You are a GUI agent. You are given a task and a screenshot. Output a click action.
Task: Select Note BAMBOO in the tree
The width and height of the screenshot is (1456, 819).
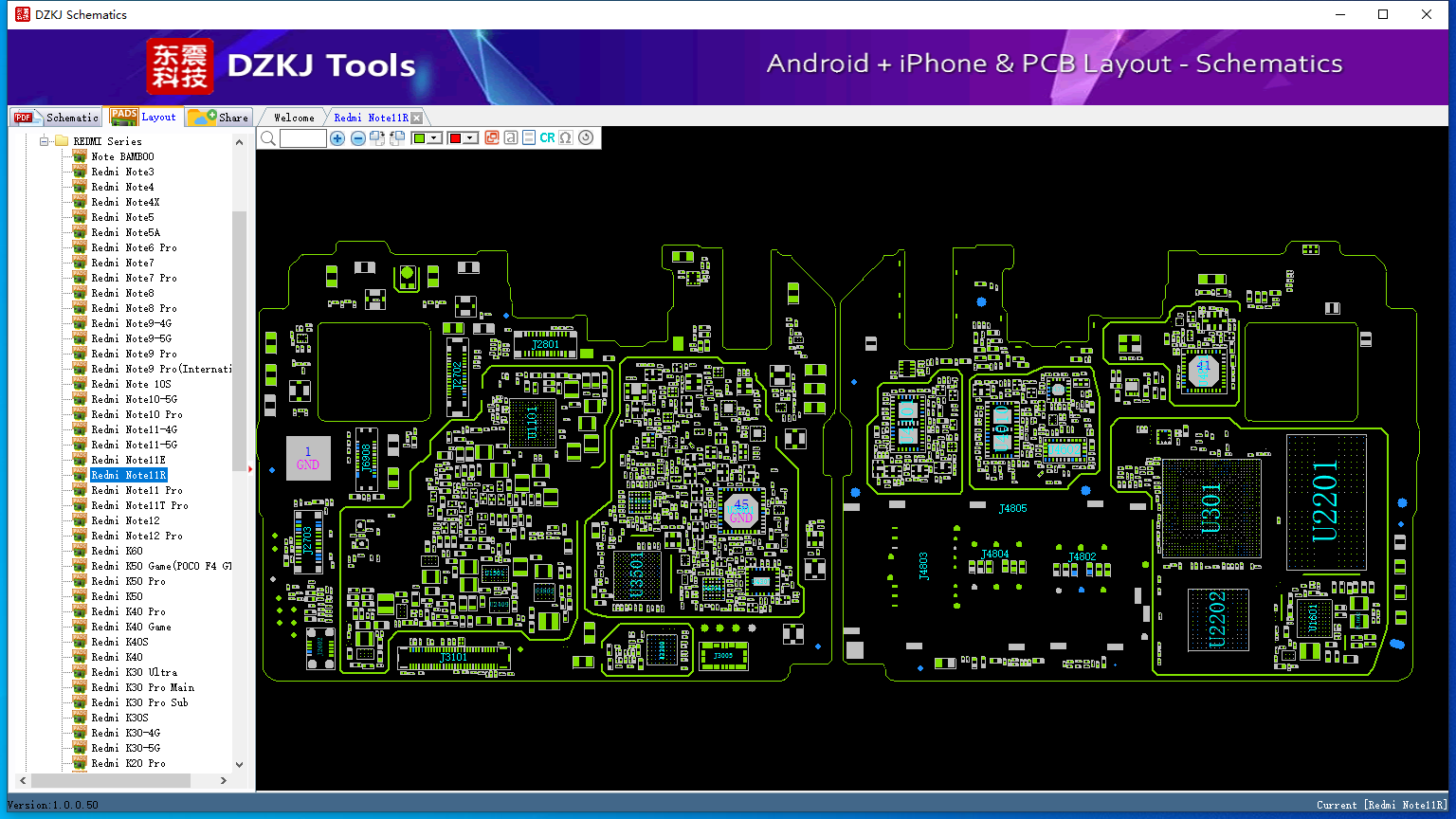pyautogui.click(x=122, y=156)
